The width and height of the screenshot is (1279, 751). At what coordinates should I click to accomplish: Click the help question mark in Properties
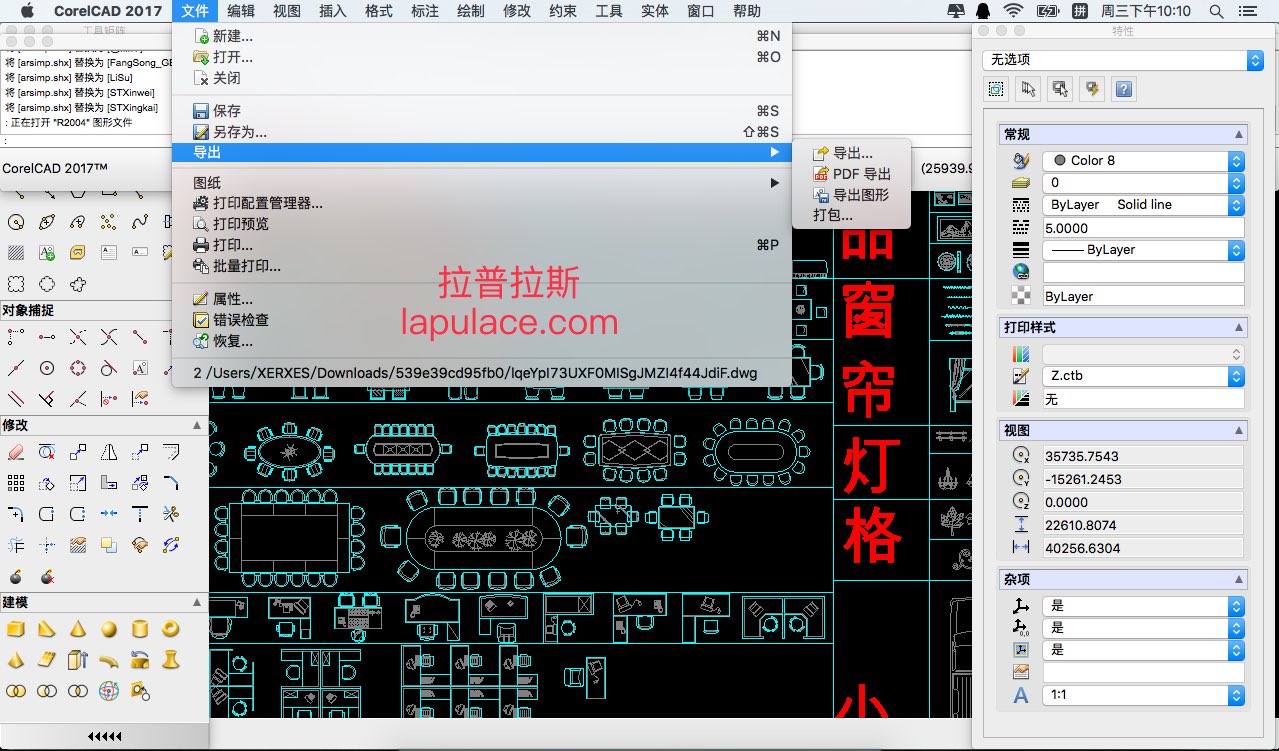[x=1124, y=89]
